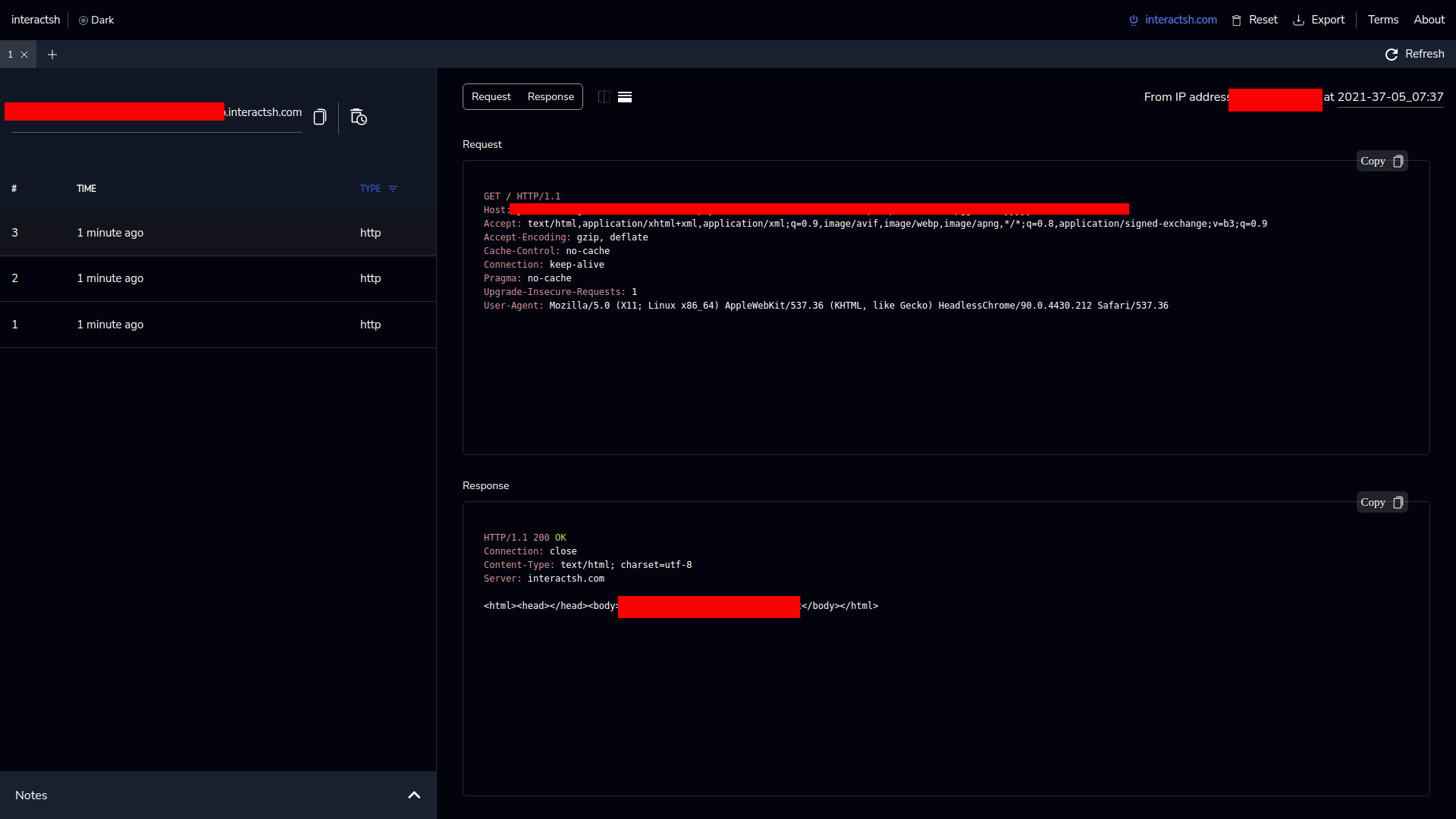Open TYPE column filter dropdown
The height and width of the screenshot is (819, 1456).
(393, 189)
